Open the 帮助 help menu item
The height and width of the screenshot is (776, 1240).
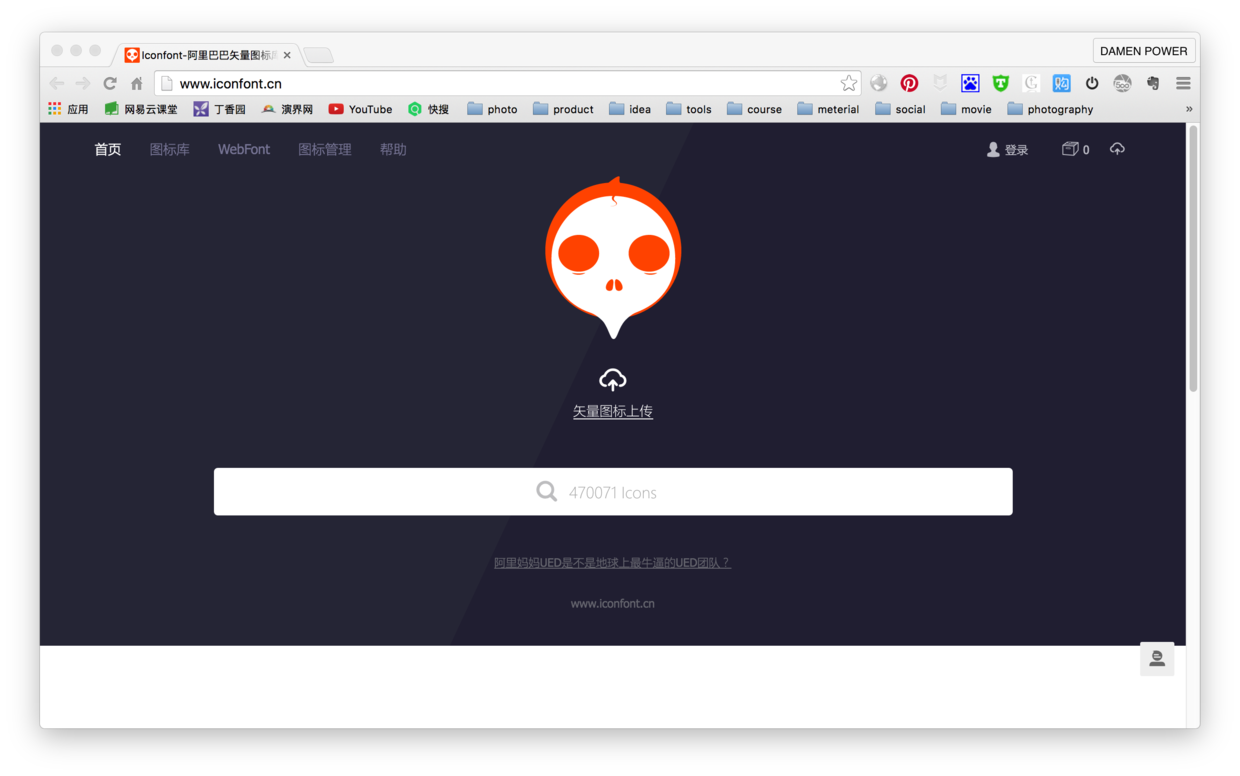pos(393,149)
